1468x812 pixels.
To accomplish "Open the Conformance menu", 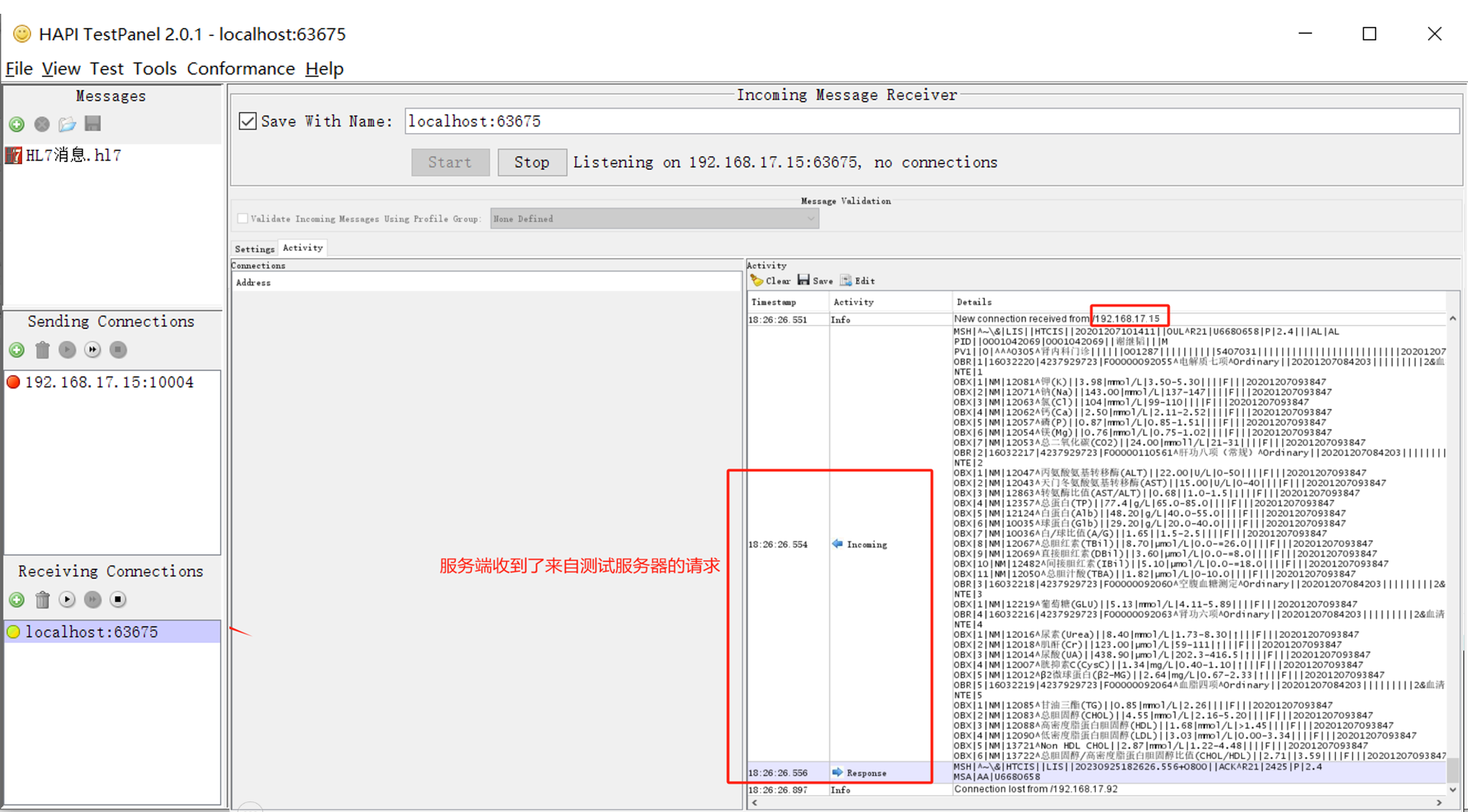I will coord(241,69).
